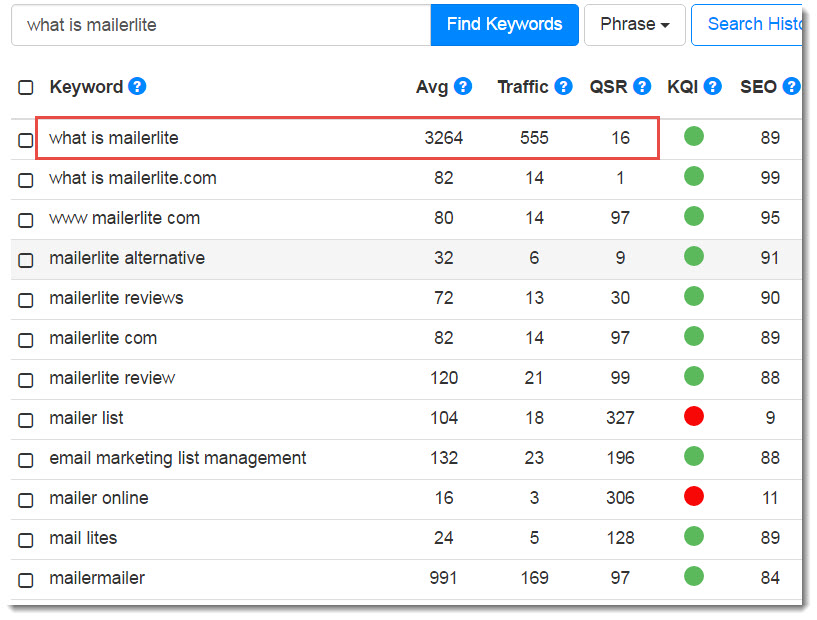Screen dimensions: 817x620
Task: Open the Avg column help icon
Action: [x=463, y=86]
